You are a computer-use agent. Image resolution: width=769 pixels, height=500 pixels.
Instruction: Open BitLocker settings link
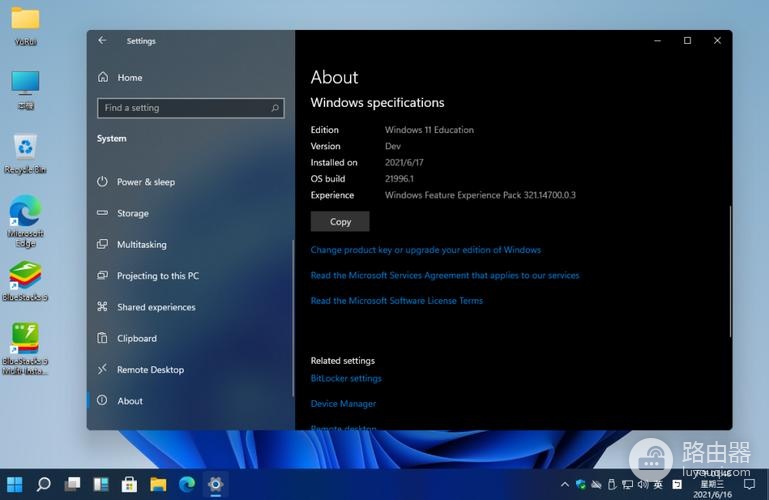click(346, 378)
